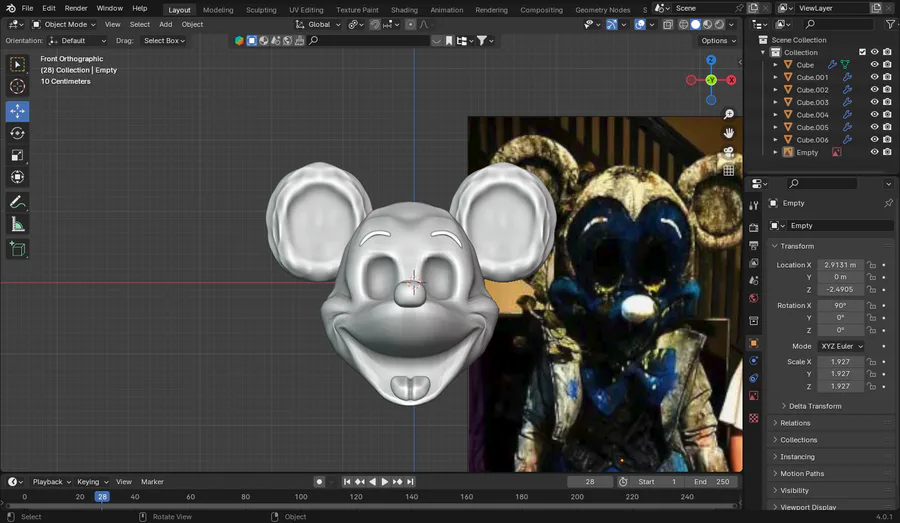900x523 pixels.
Task: Click the End frame 250 field
Action: coord(711,482)
